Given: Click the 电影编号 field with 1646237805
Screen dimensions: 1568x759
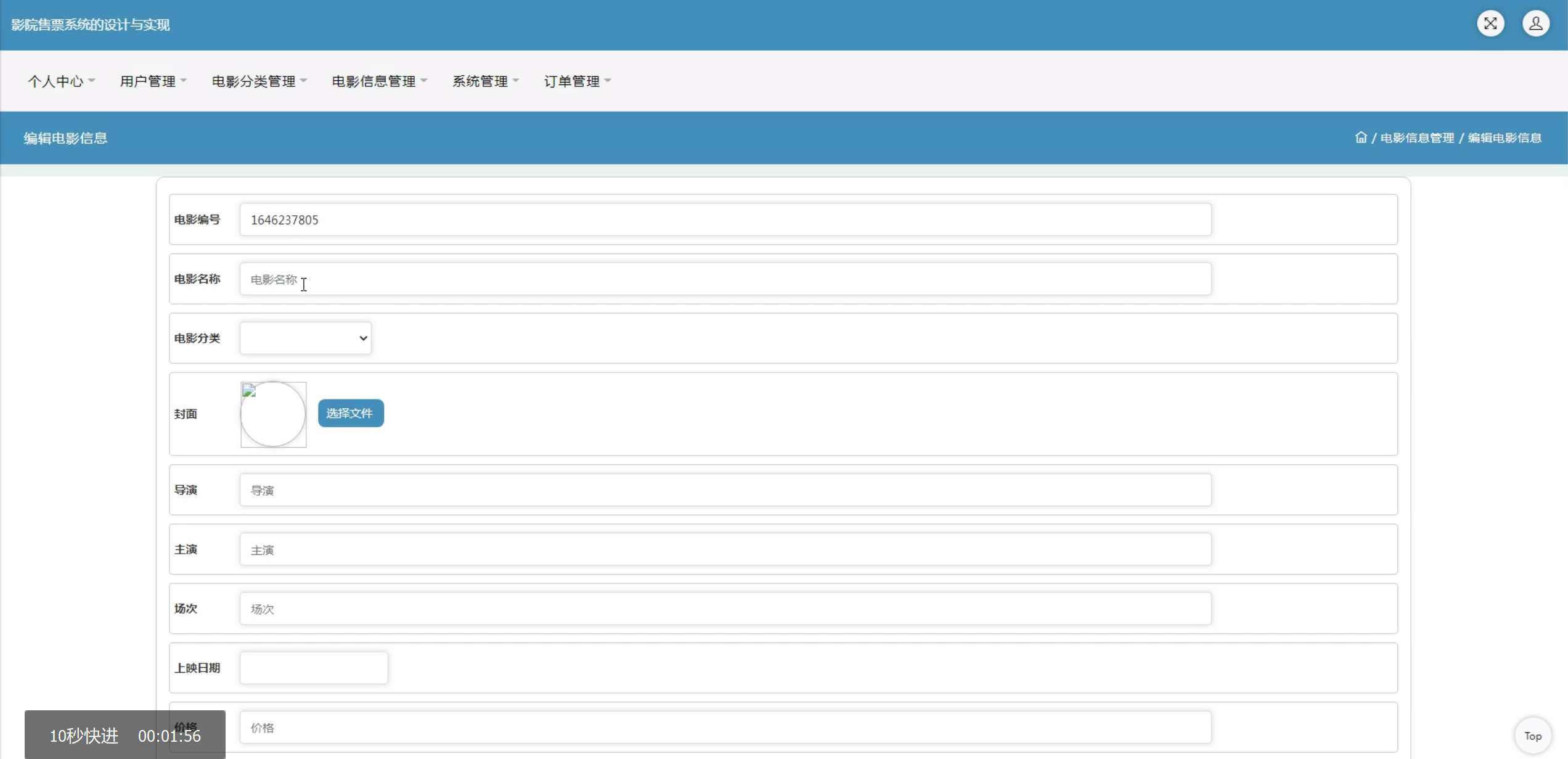Looking at the screenshot, I should click(725, 220).
